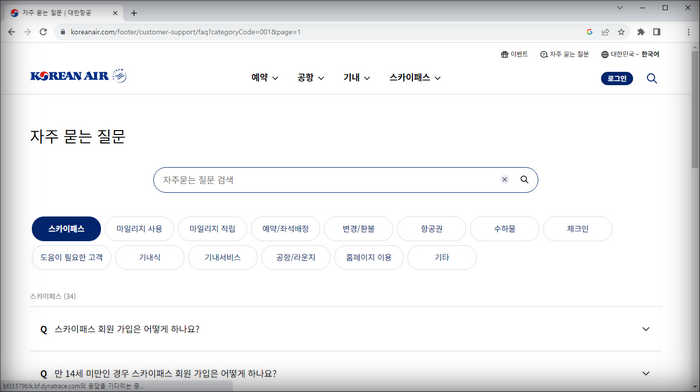
Task: Click the Korean Air logo
Action: click(x=79, y=76)
